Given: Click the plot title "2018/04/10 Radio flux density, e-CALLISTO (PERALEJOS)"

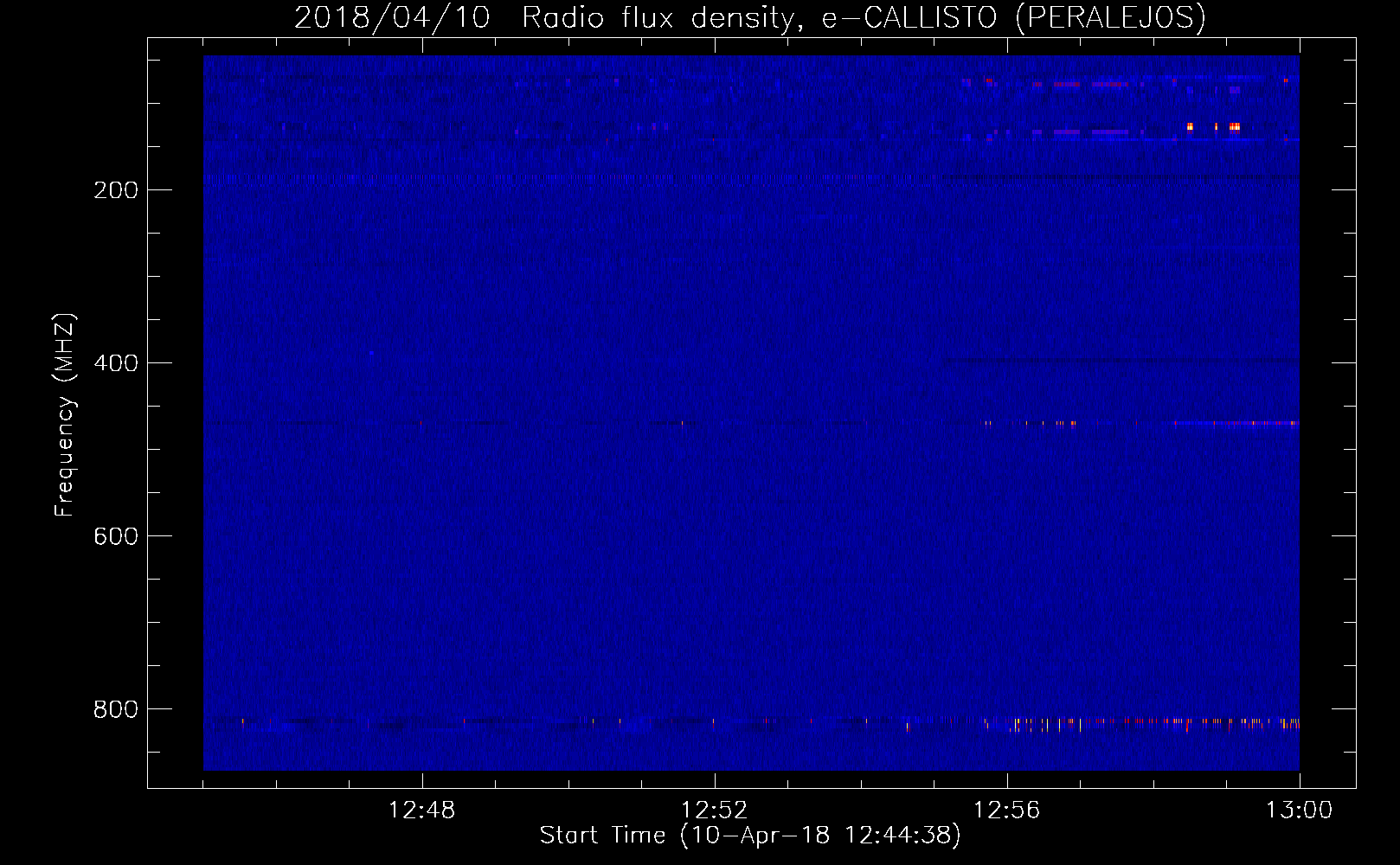Looking at the screenshot, I should click(x=749, y=17).
